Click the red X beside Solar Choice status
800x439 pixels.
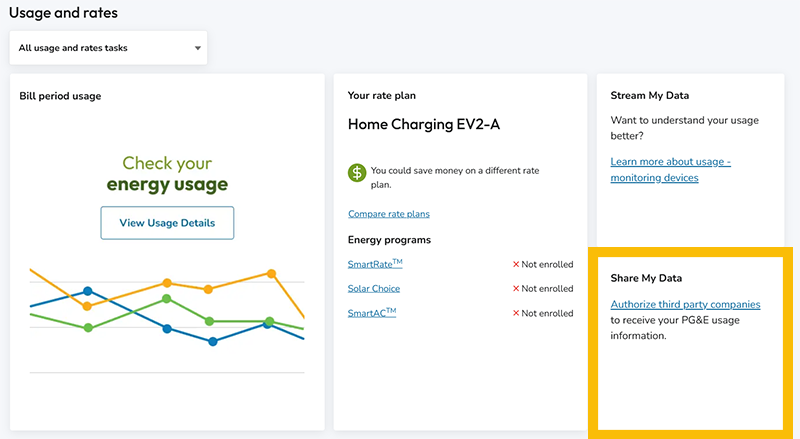tap(516, 289)
